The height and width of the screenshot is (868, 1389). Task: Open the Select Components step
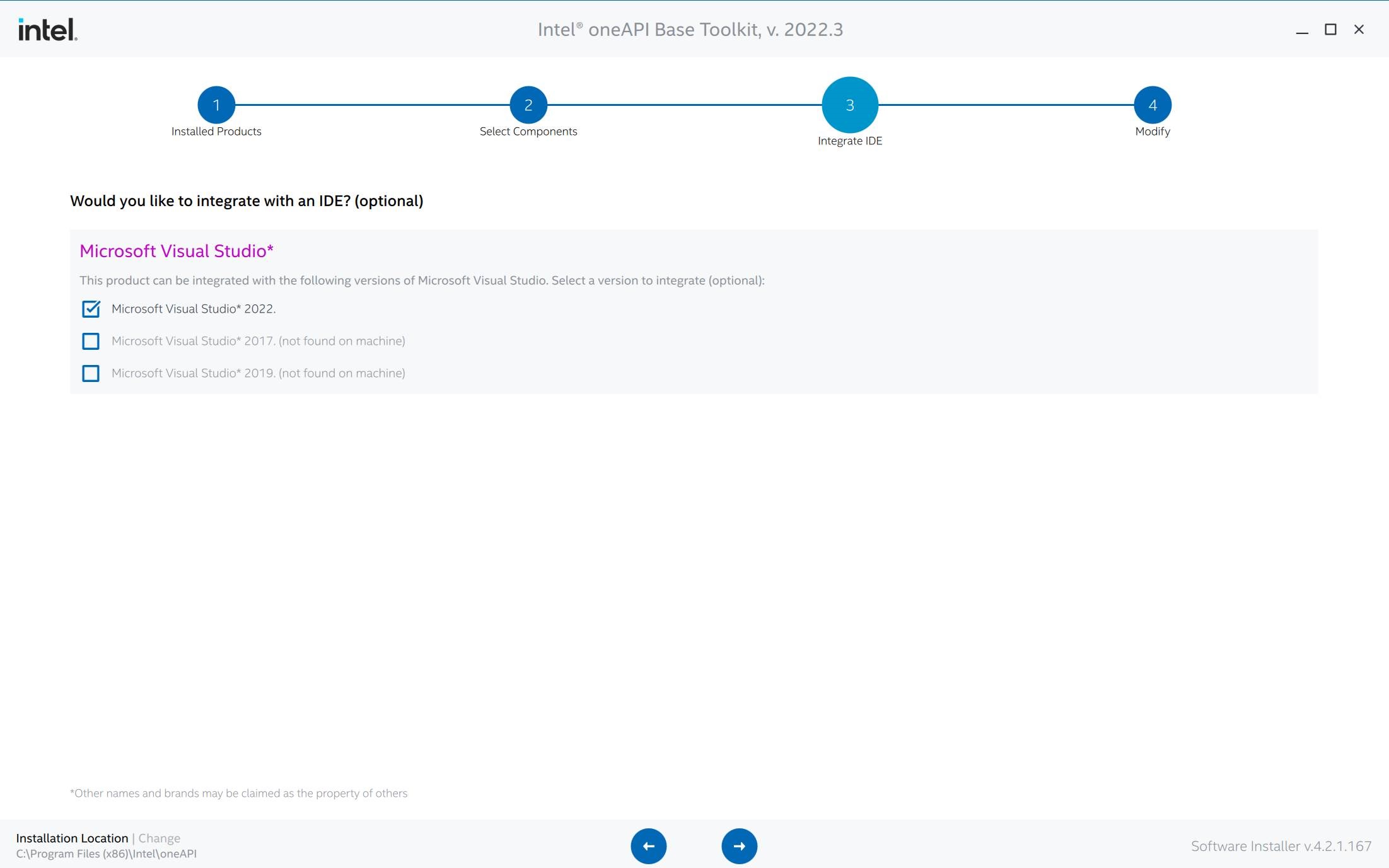click(528, 131)
